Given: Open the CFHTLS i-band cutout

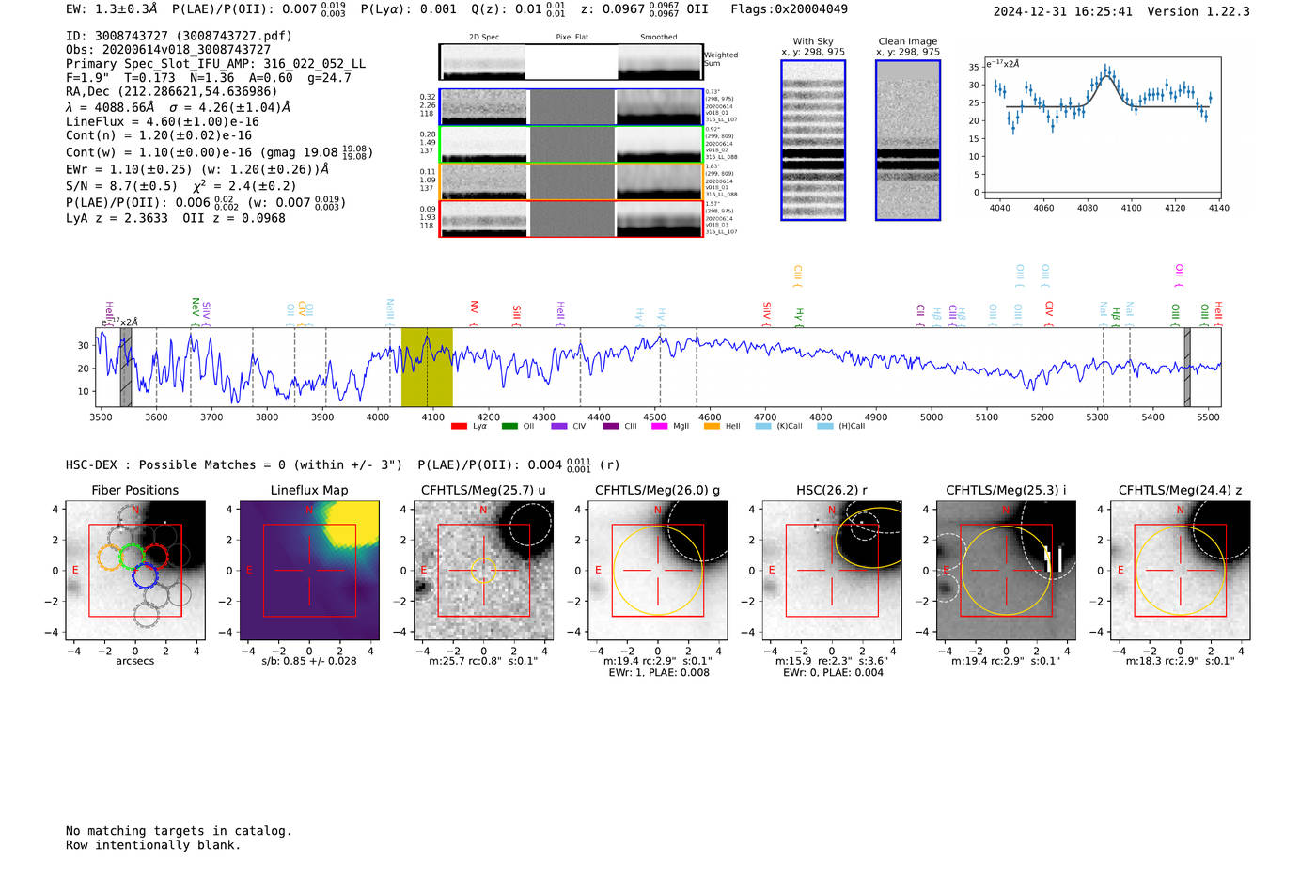Looking at the screenshot, I should (x=1006, y=571).
